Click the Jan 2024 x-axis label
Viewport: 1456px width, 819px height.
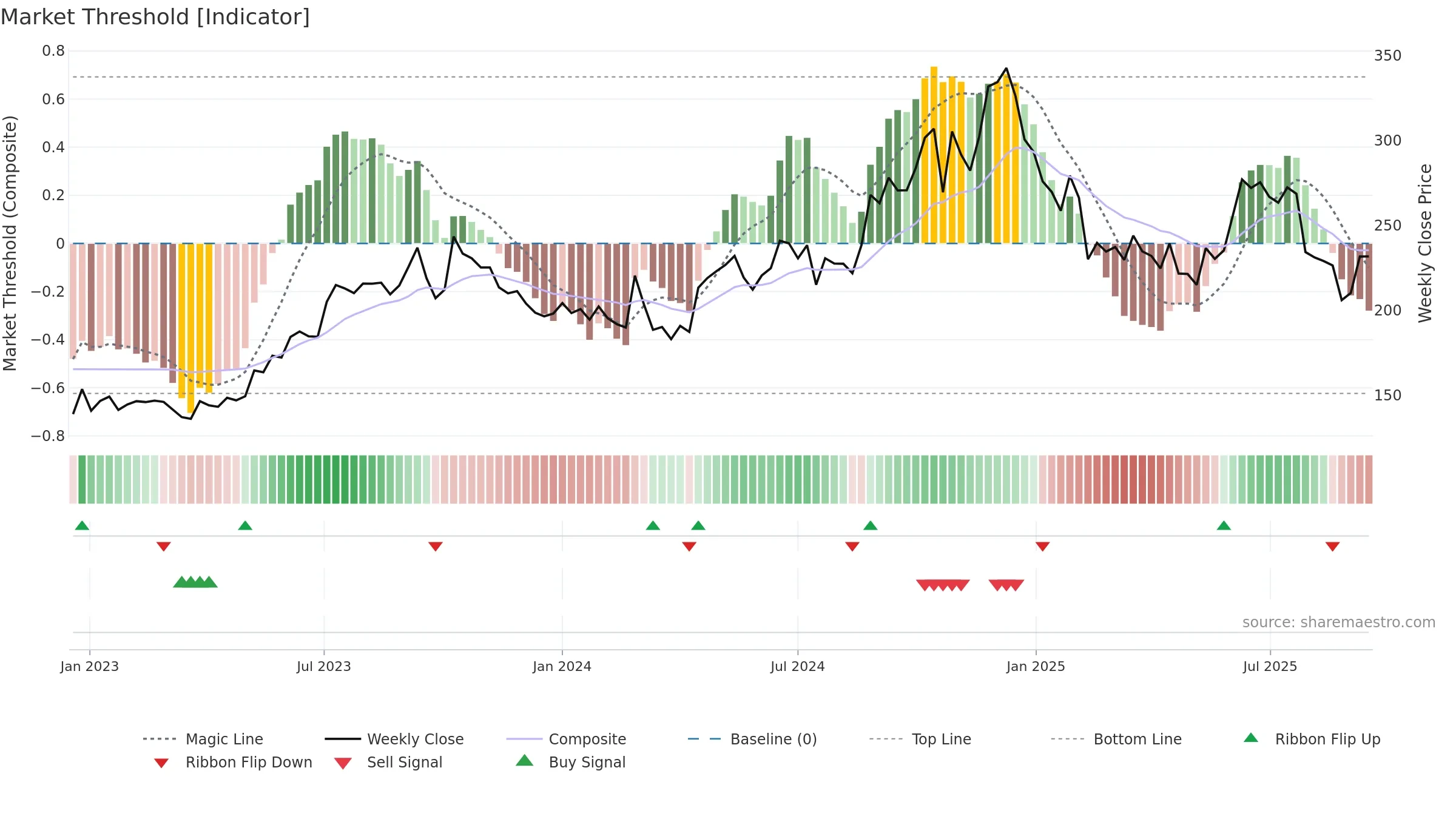pos(562,666)
